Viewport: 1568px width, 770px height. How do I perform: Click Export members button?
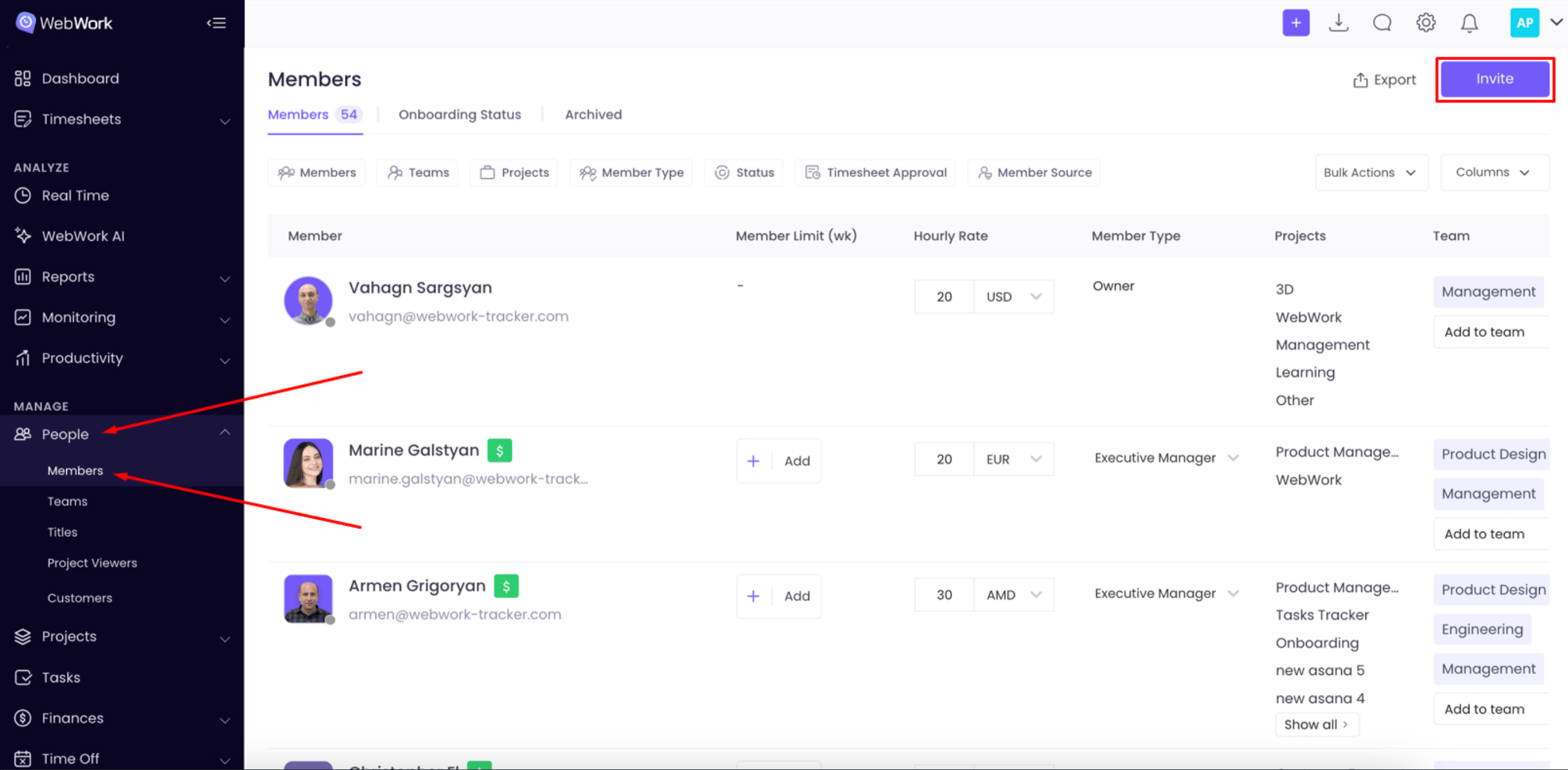tap(1384, 80)
